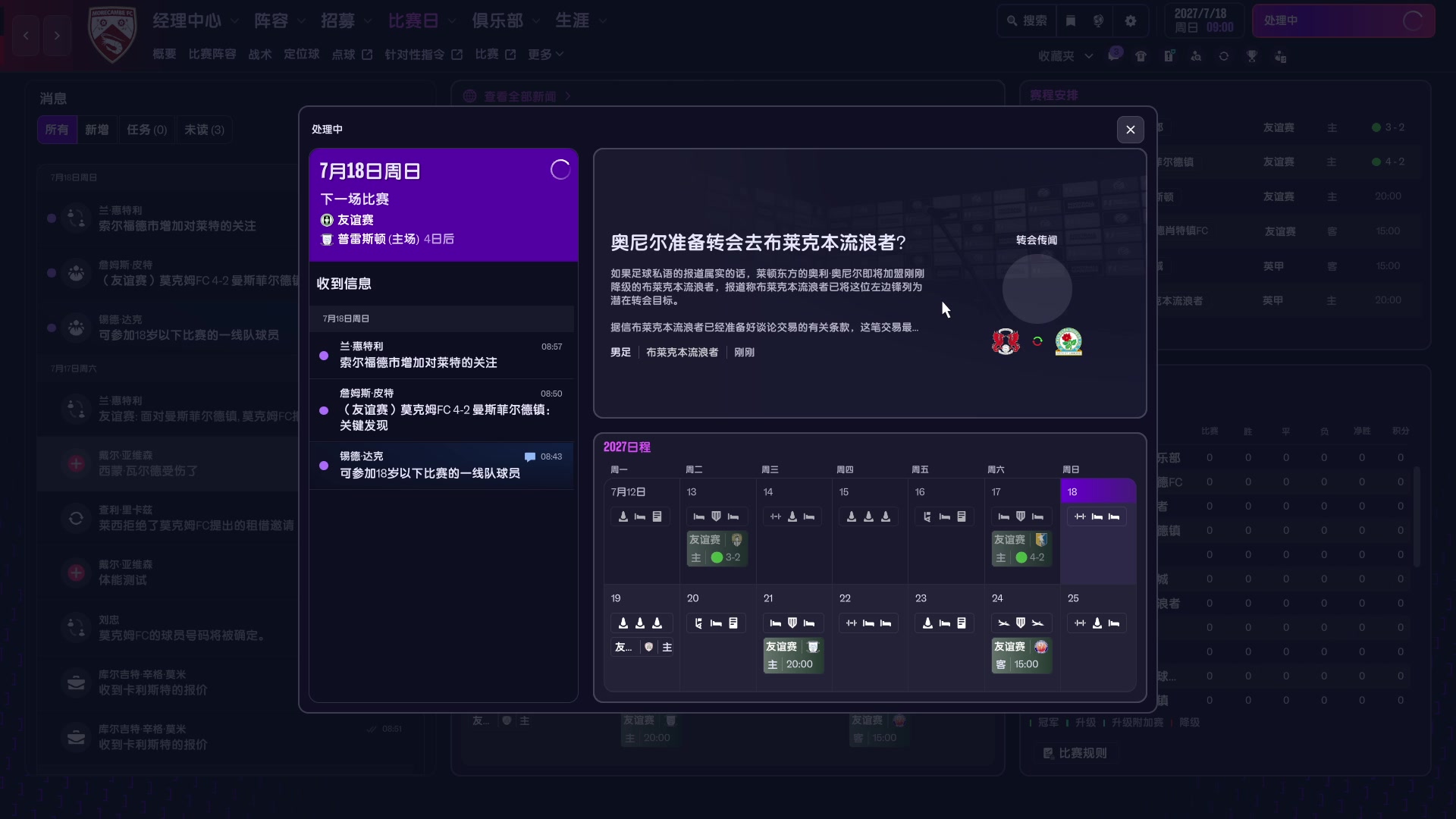Open the search function
This screenshot has width=1456, height=819.
pos(1025,20)
